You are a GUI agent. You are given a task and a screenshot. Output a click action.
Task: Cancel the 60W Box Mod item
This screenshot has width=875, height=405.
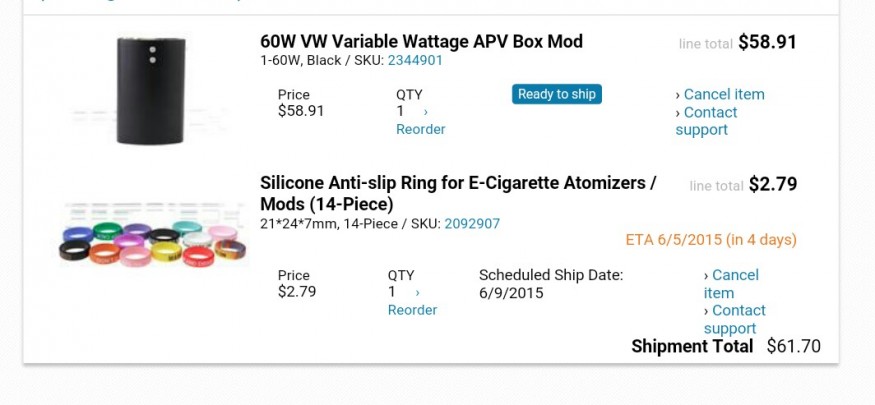(x=723, y=94)
